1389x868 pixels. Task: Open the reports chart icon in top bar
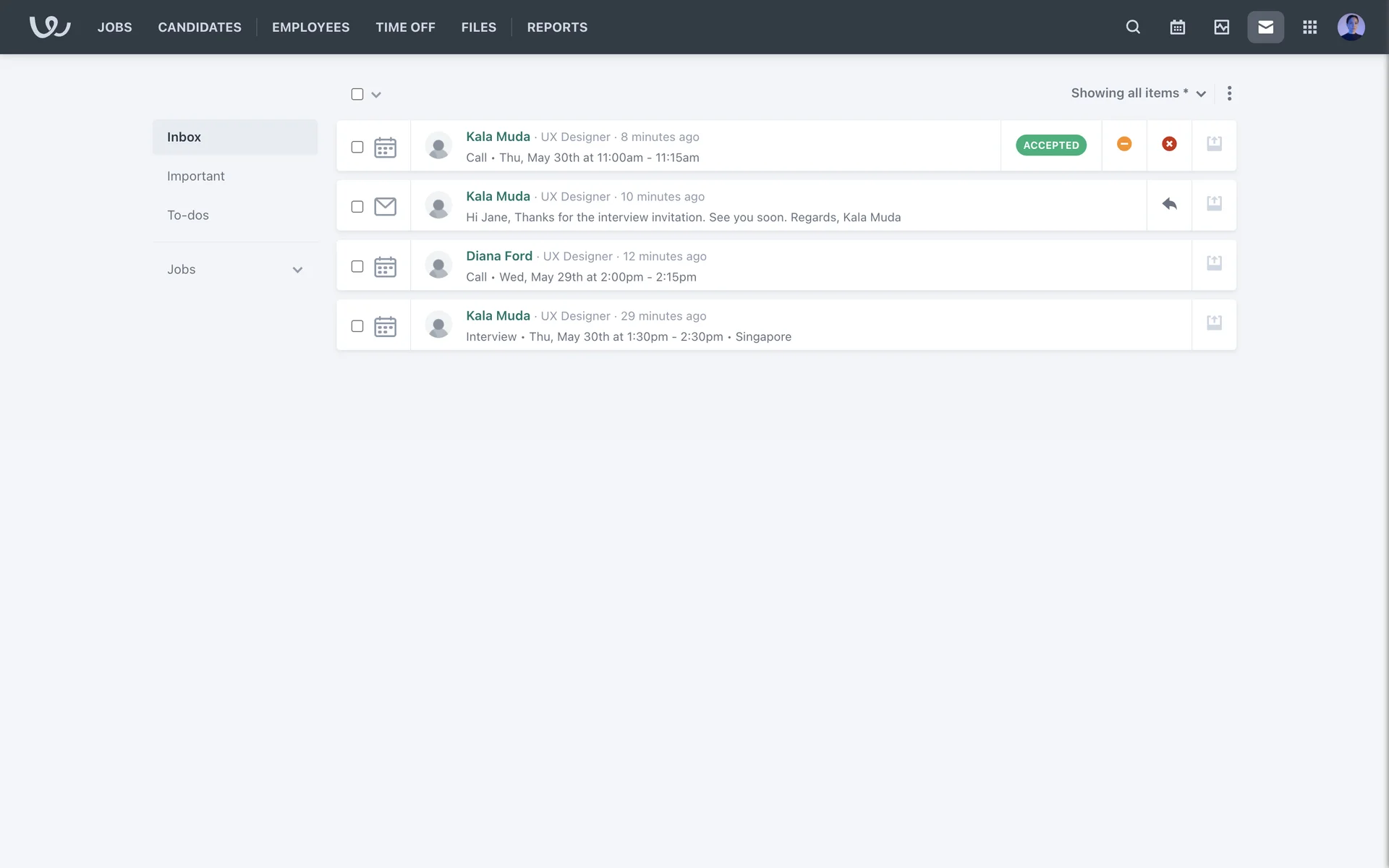[x=1221, y=27]
